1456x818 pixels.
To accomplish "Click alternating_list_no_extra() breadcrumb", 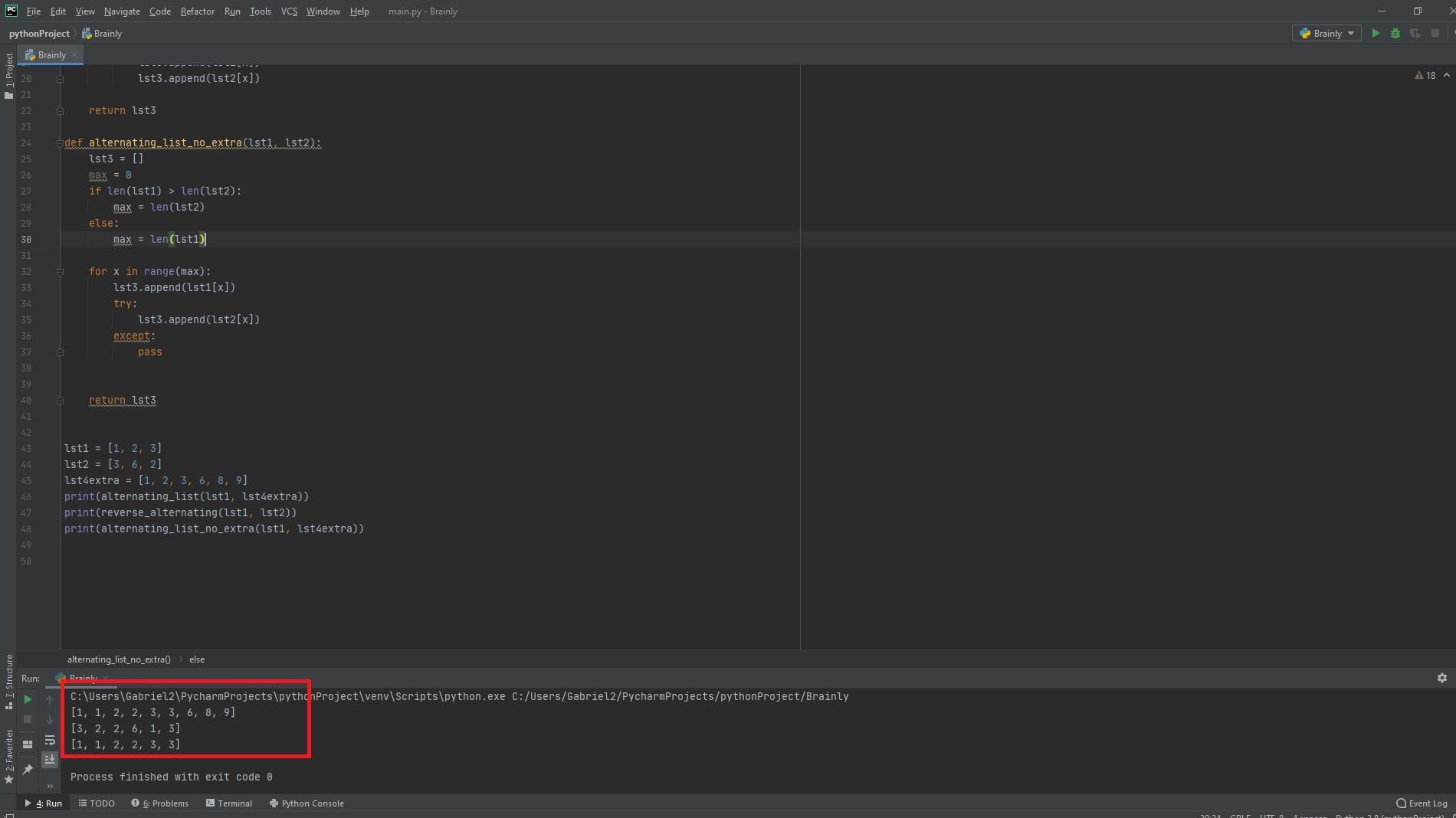I will point(119,659).
